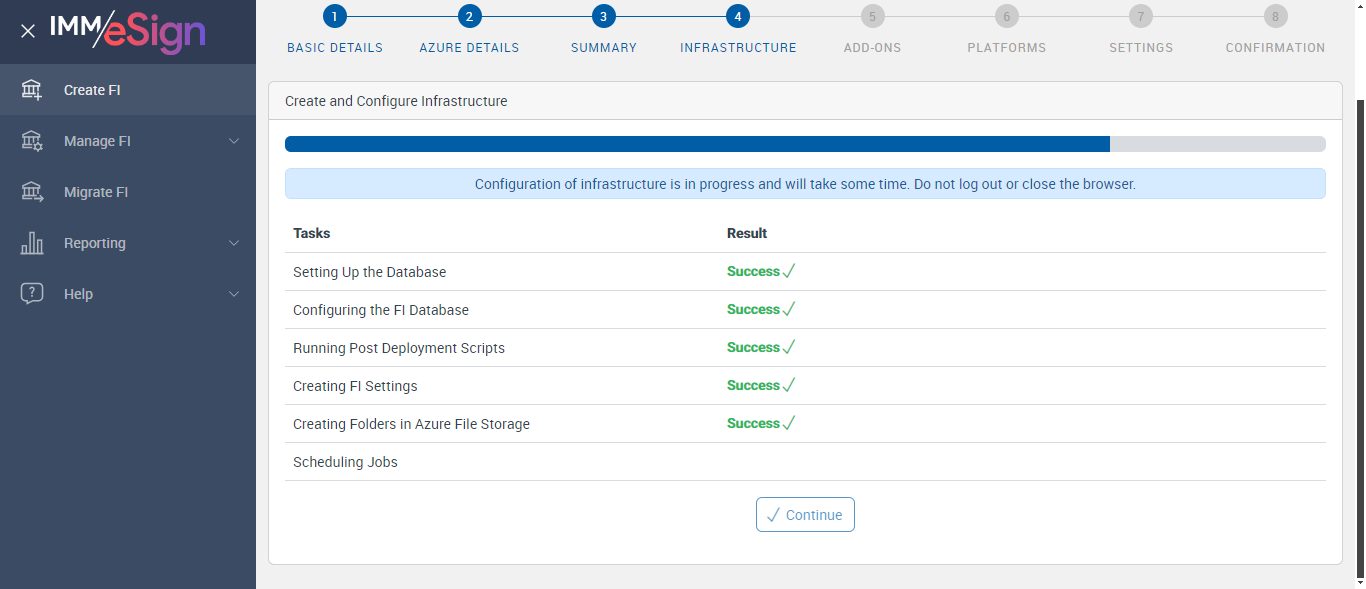Image resolution: width=1366 pixels, height=589 pixels.
Task: Select step 4 circle Infrastructure
Action: pyautogui.click(x=738, y=16)
